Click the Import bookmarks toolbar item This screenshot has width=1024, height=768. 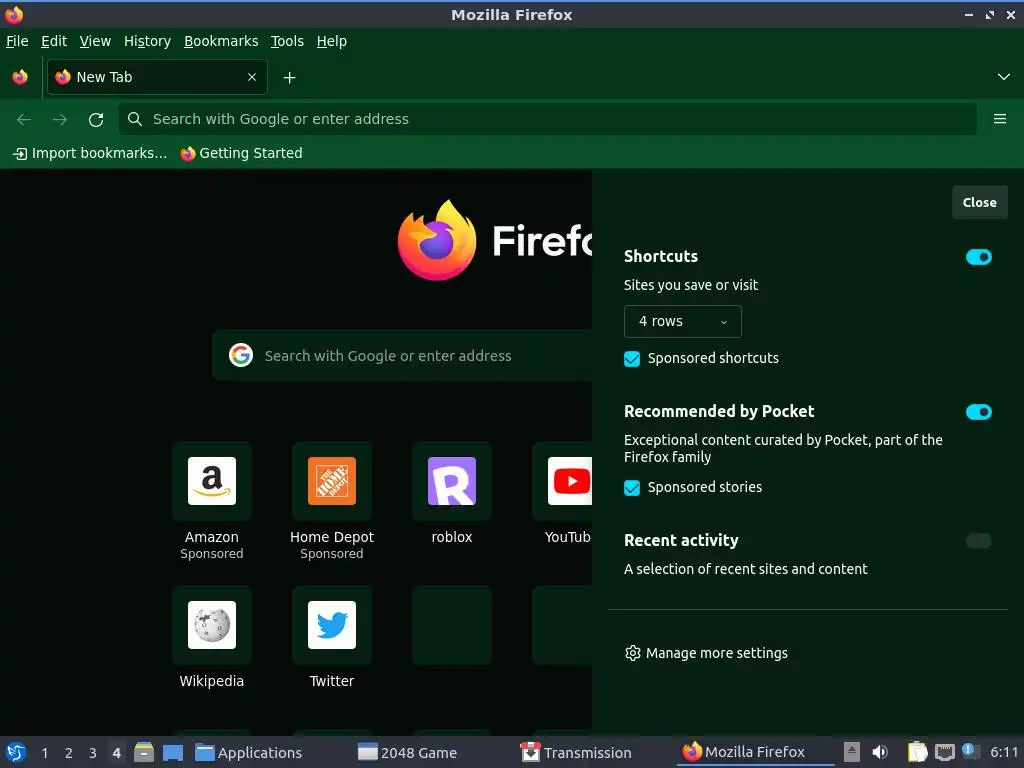(90, 153)
